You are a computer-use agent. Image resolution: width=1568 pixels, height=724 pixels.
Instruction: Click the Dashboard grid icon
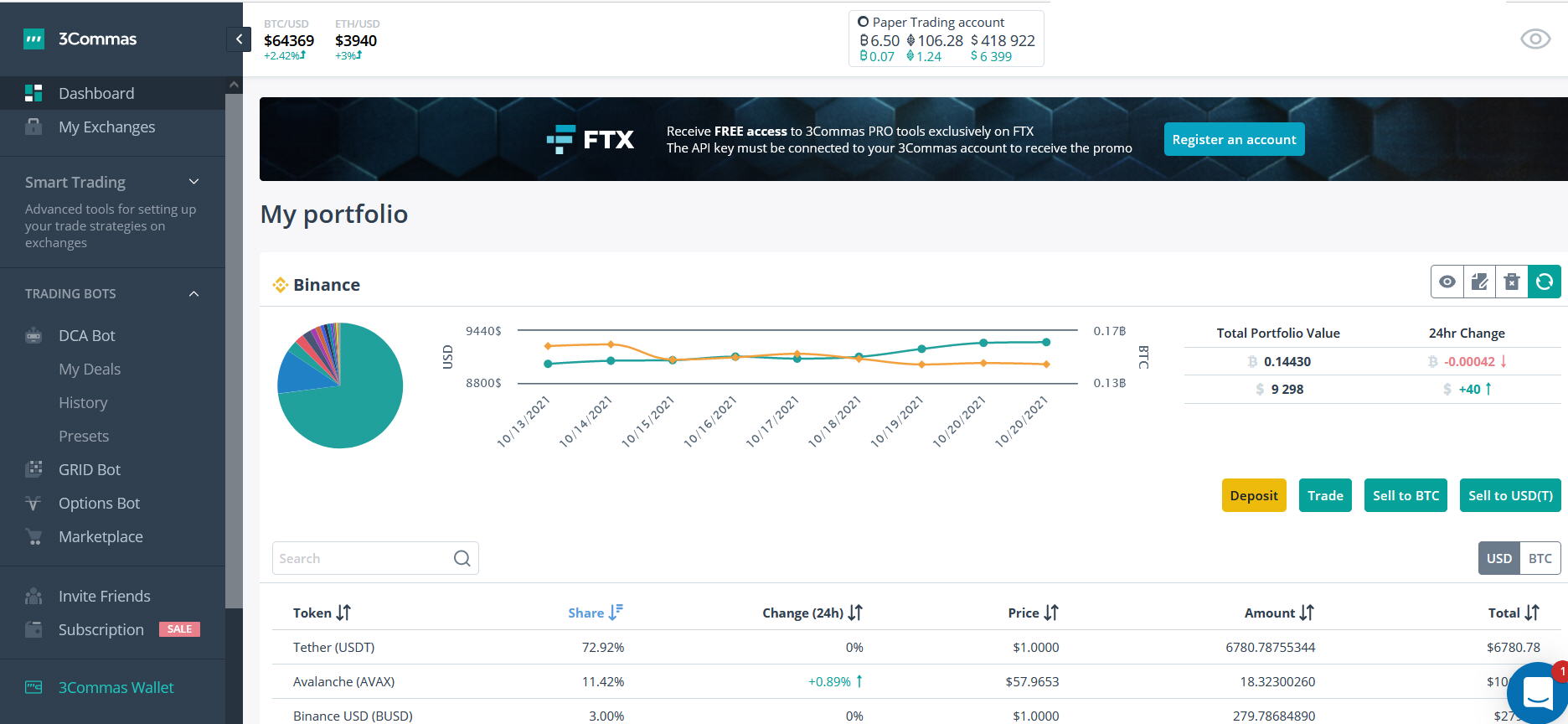(x=34, y=93)
